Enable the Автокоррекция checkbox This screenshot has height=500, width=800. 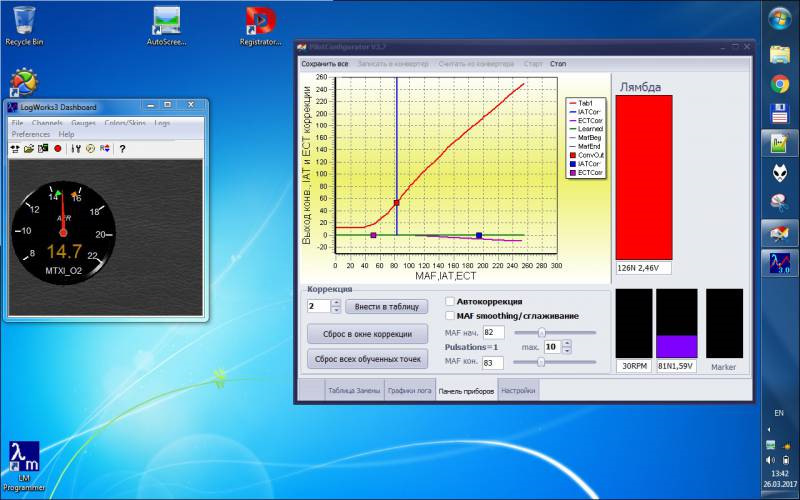(450, 301)
